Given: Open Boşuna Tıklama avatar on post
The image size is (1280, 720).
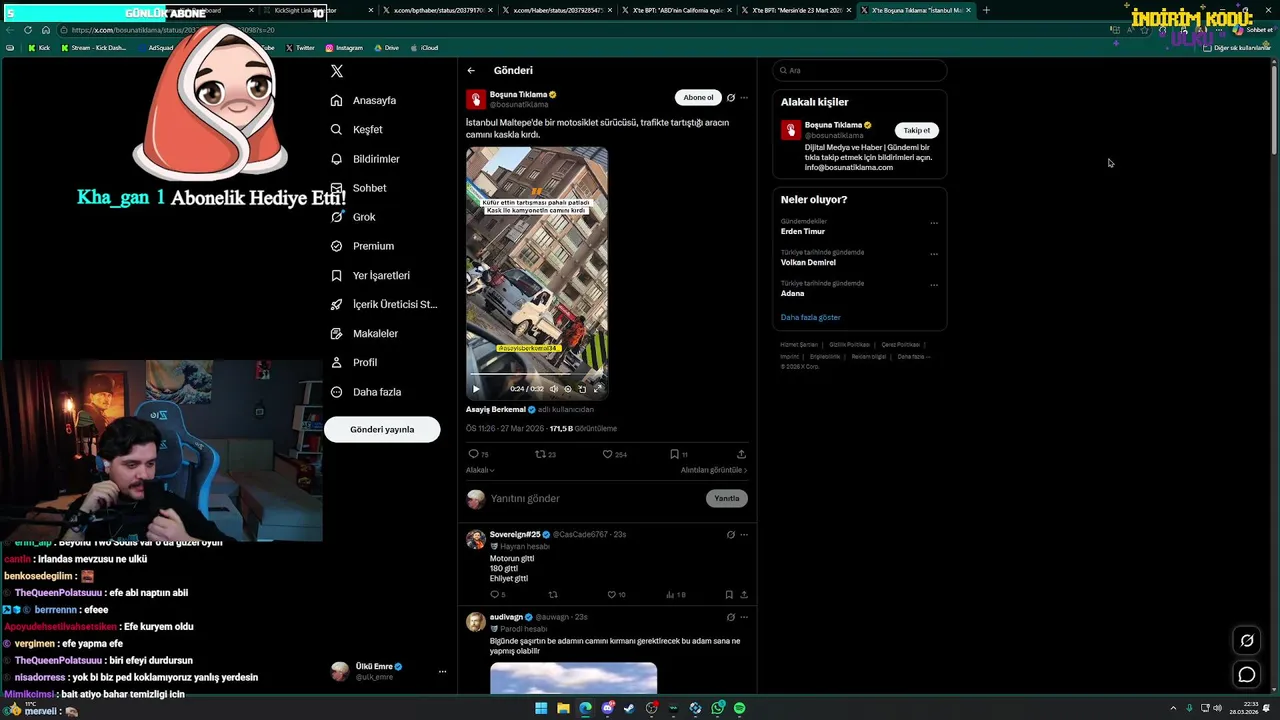Looking at the screenshot, I should point(476,99).
